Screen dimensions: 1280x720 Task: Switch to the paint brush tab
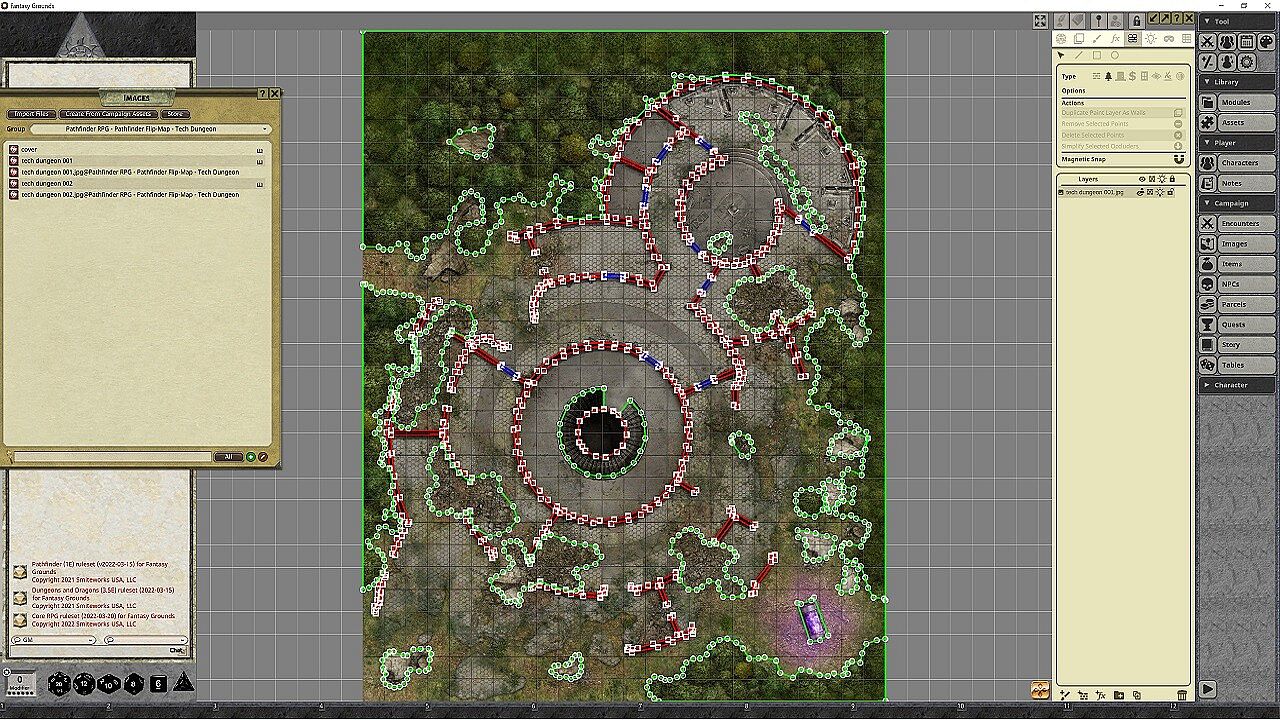tap(1097, 39)
